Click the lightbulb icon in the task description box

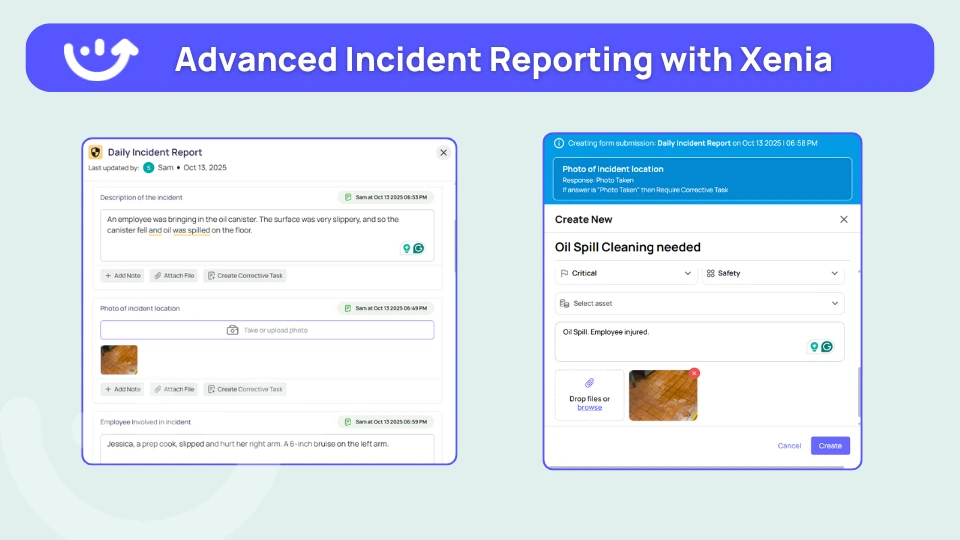point(814,347)
